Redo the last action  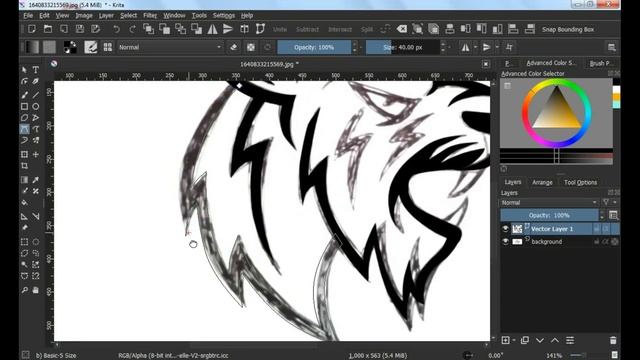(132, 29)
